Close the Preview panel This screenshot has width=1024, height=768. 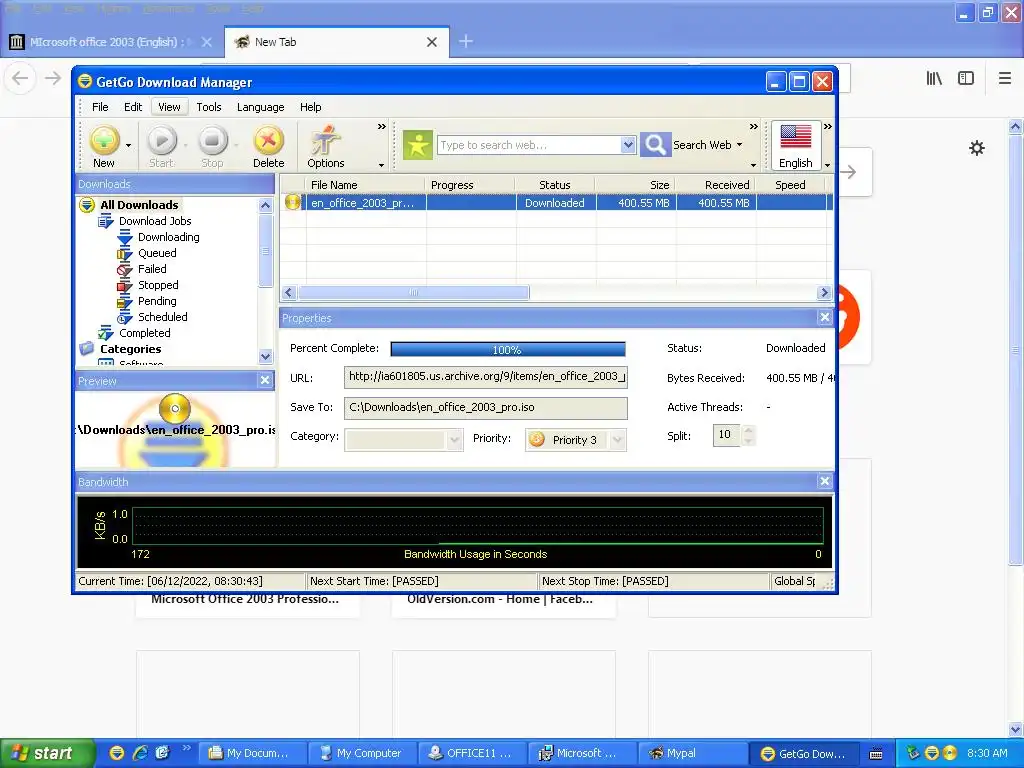click(x=264, y=380)
